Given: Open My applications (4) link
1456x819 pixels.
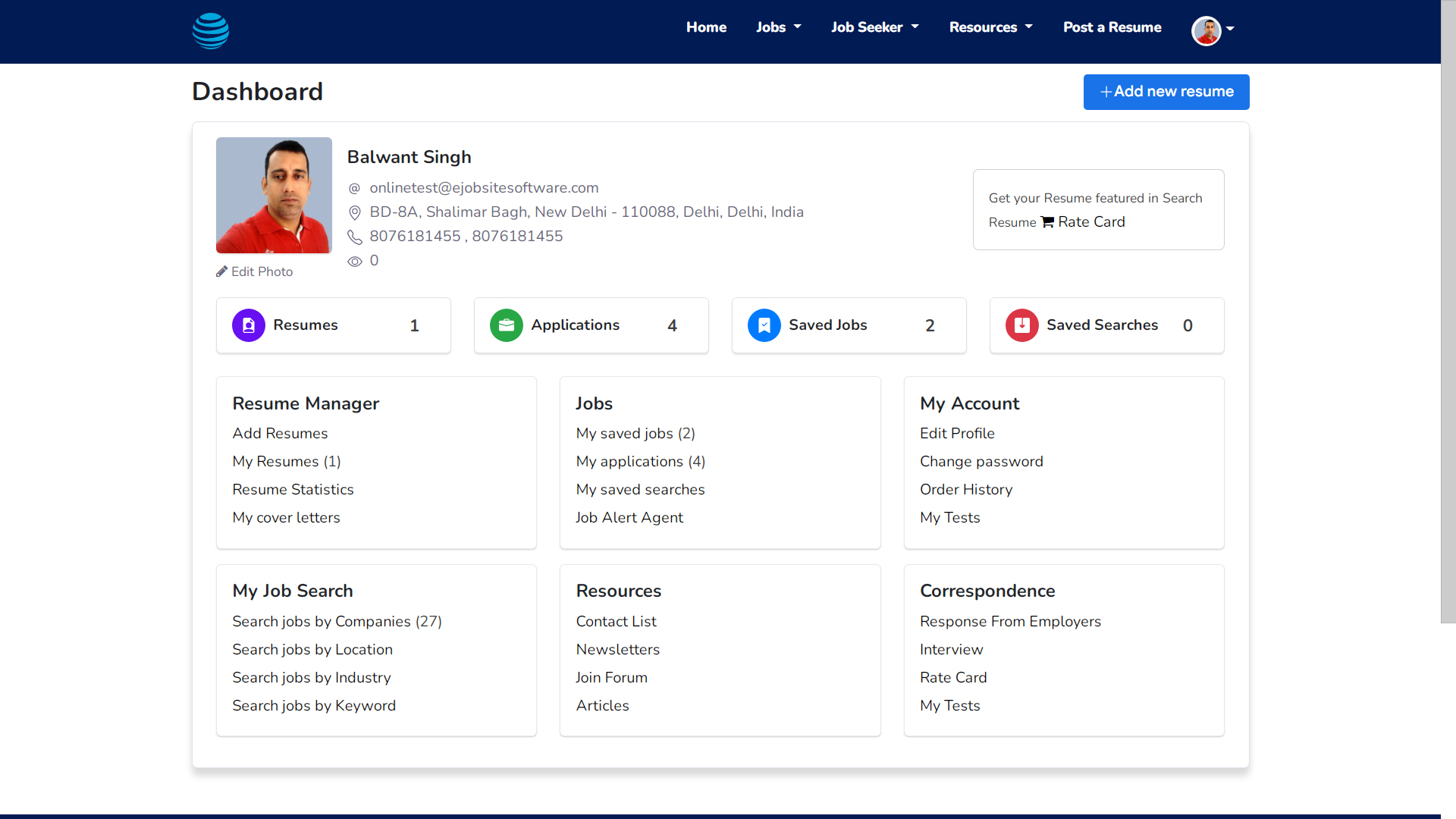Looking at the screenshot, I should [x=641, y=462].
